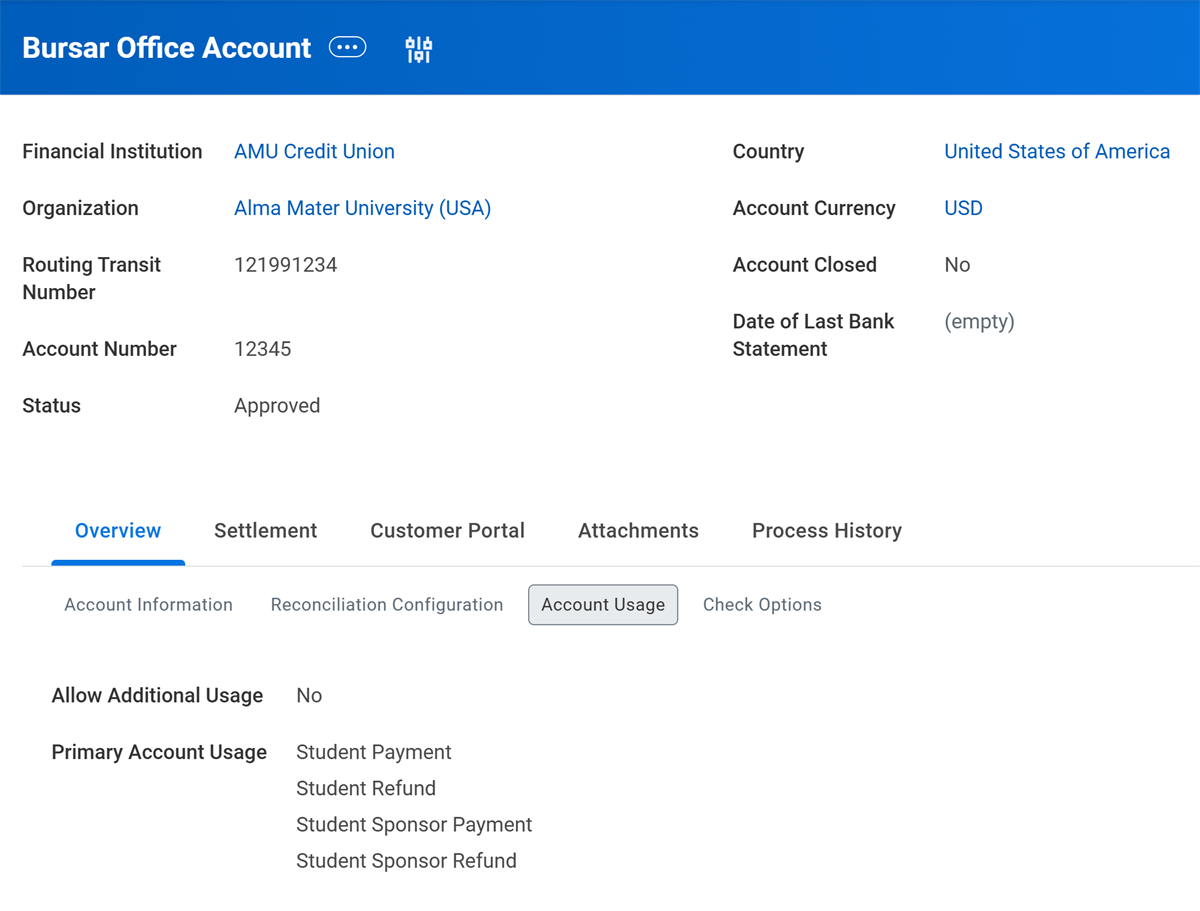Click the Account Closed value No

957,265
